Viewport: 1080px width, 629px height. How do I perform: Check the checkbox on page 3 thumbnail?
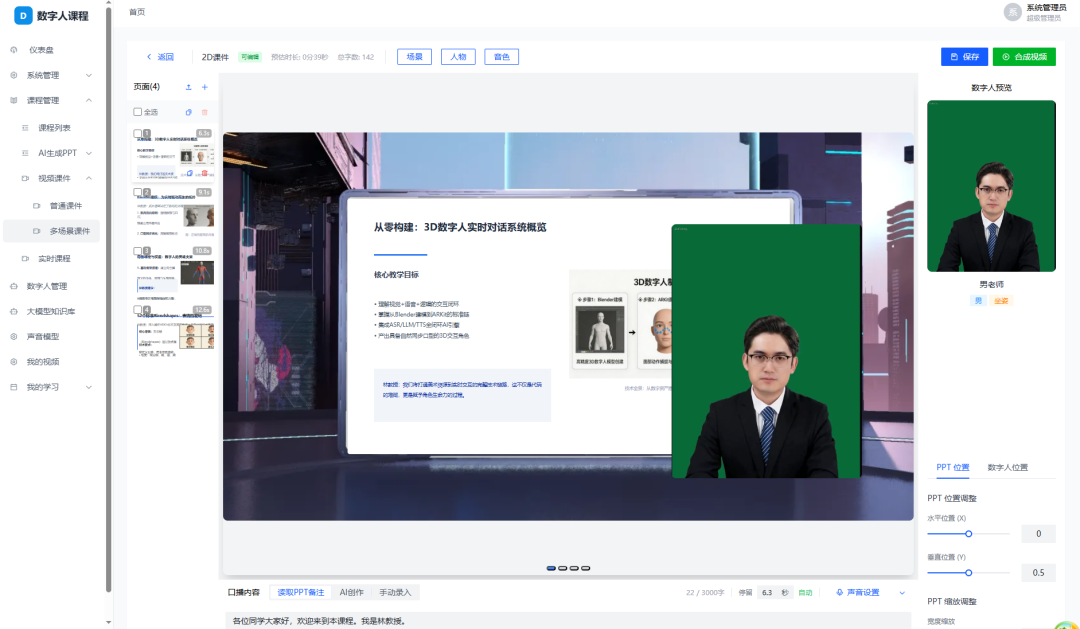138,251
